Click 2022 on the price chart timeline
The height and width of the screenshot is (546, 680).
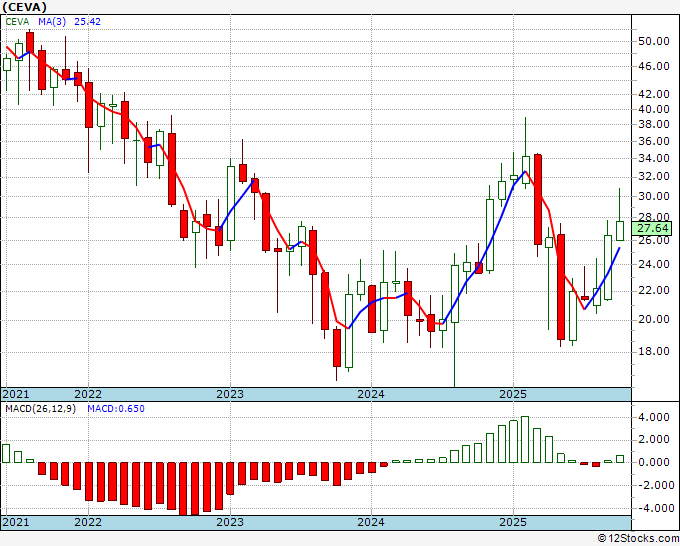pos(88,394)
